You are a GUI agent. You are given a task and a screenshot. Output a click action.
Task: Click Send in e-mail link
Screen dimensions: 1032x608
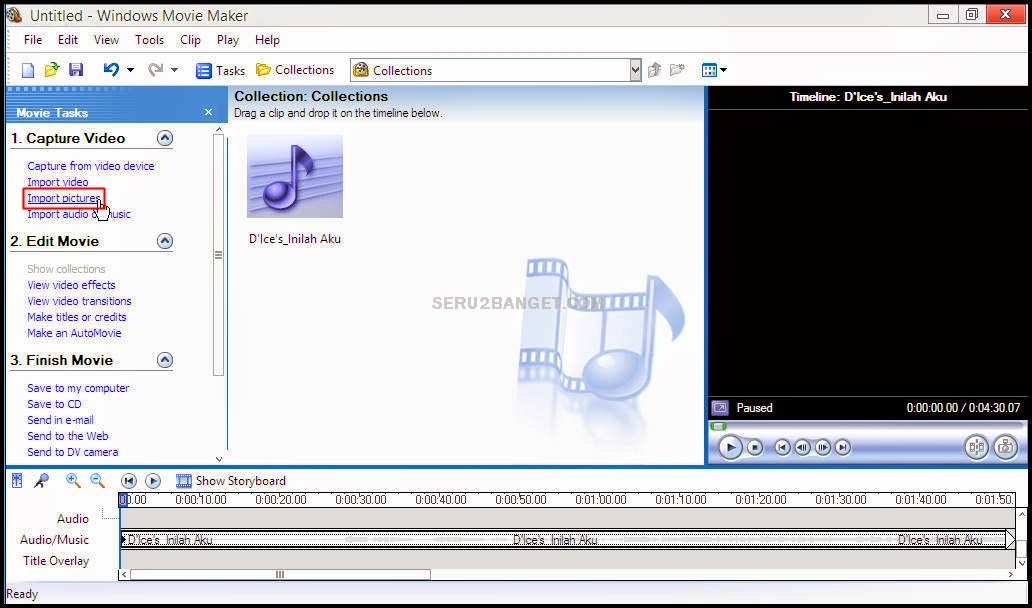tap(61, 420)
